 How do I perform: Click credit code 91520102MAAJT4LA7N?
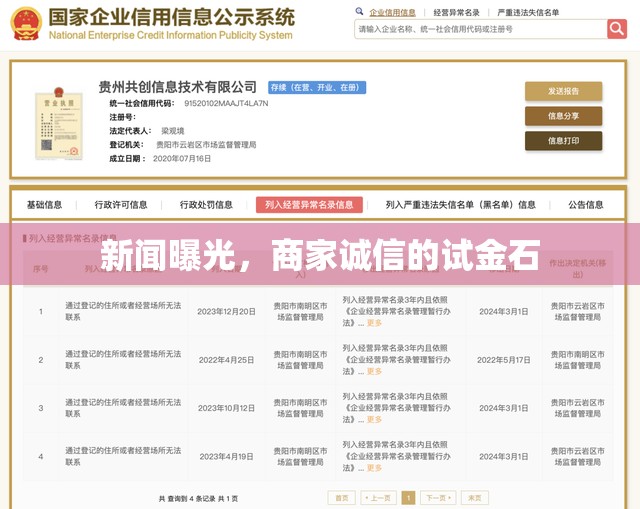click(226, 103)
